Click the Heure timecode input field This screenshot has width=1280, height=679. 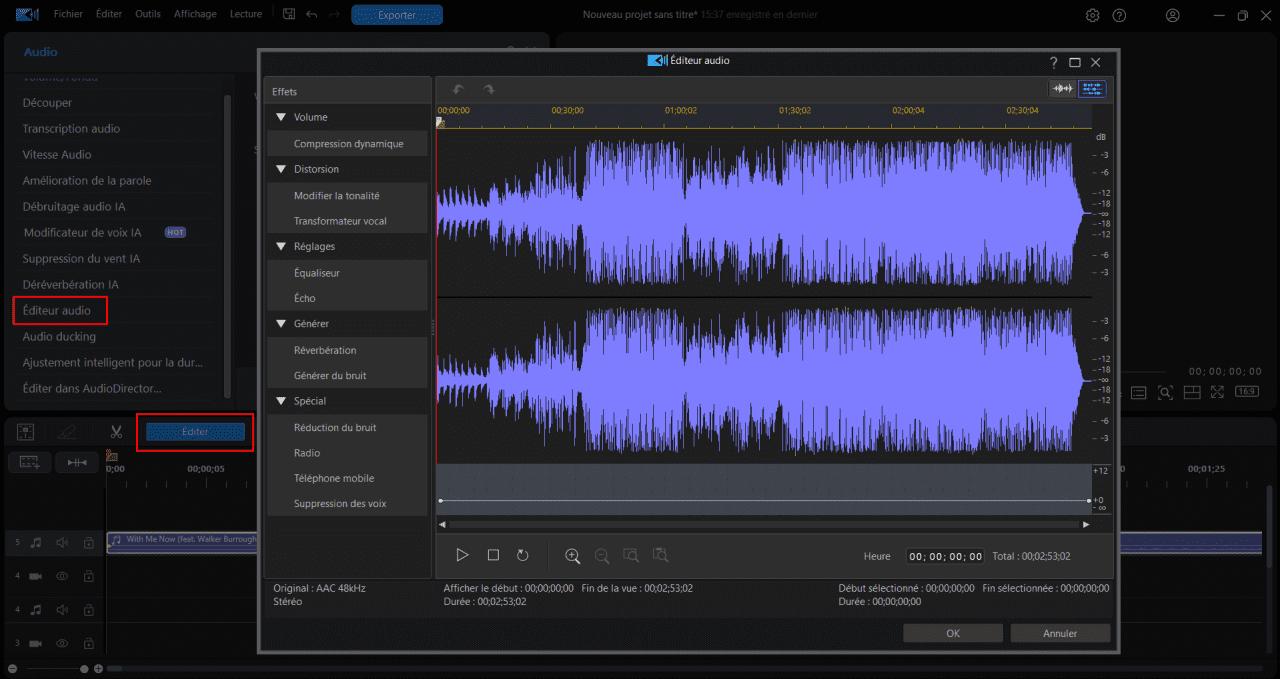(x=945, y=556)
